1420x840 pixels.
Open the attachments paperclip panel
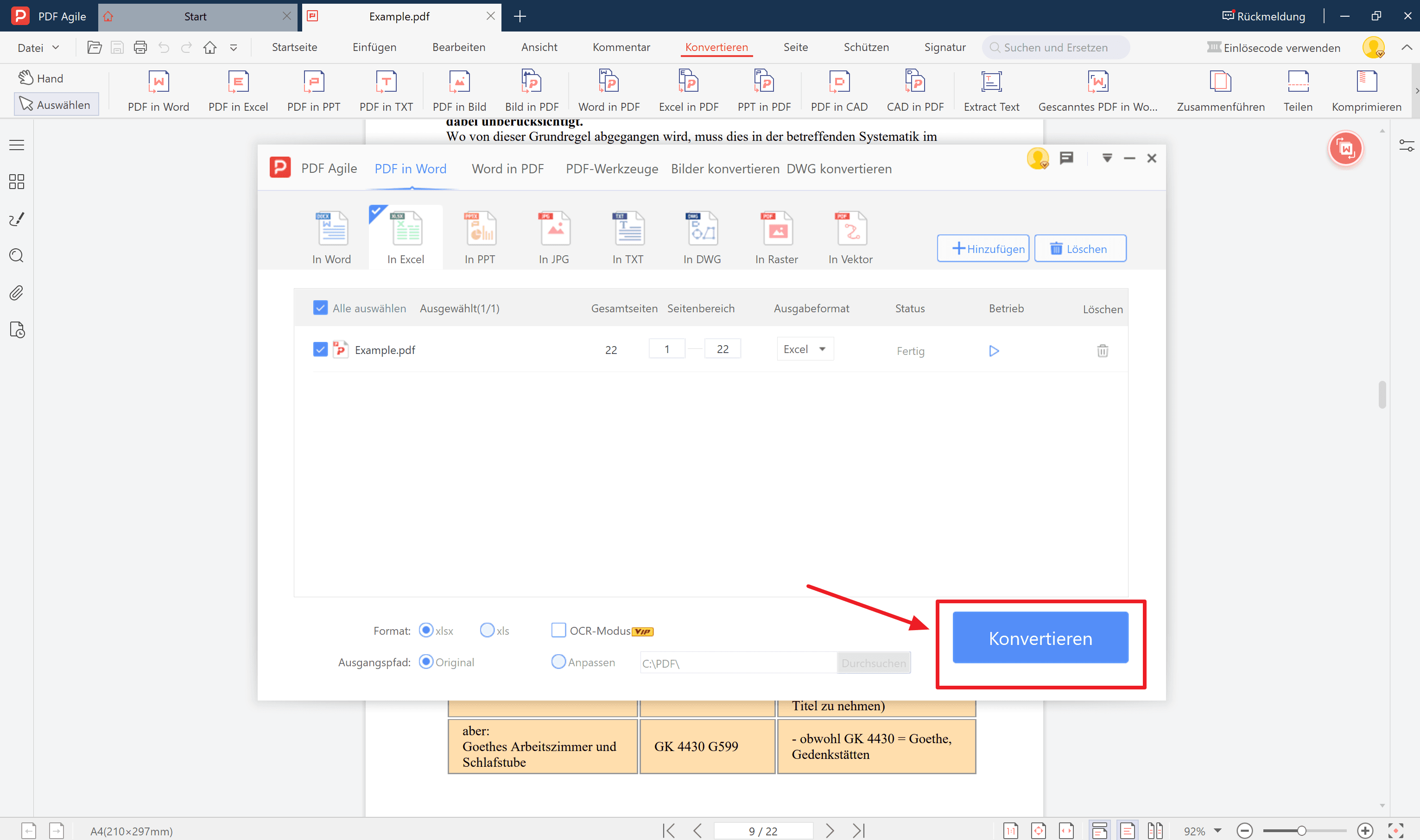click(x=17, y=293)
